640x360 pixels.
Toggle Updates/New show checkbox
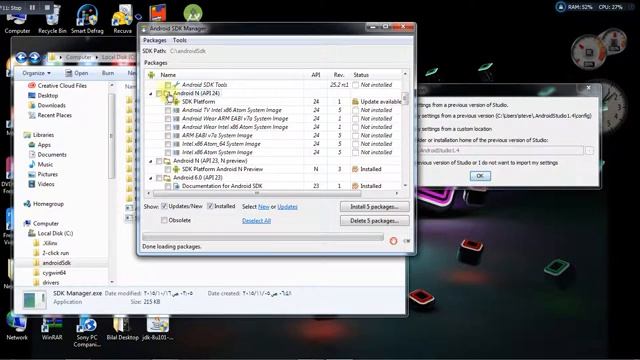pos(164,207)
